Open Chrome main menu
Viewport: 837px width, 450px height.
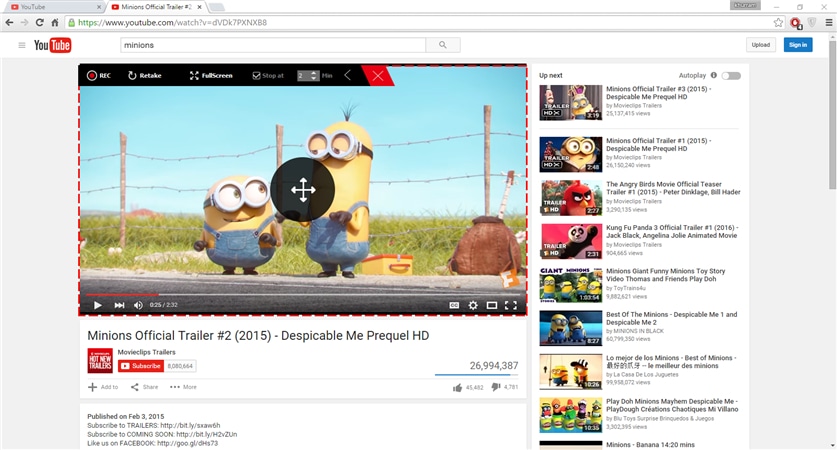click(x=828, y=22)
